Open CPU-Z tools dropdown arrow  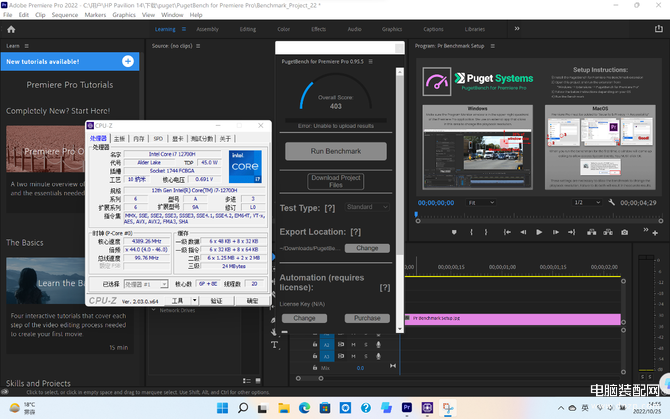click(x=194, y=301)
